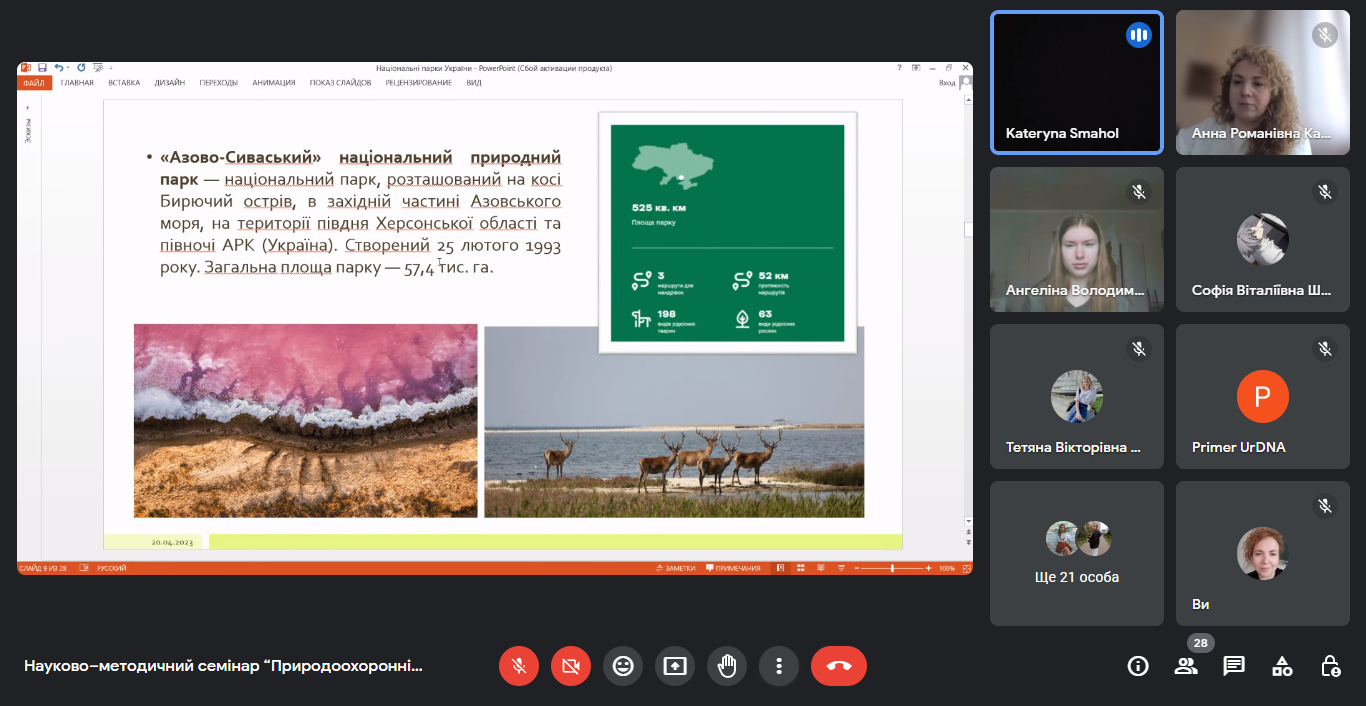Open more options three-dot menu

tap(779, 666)
